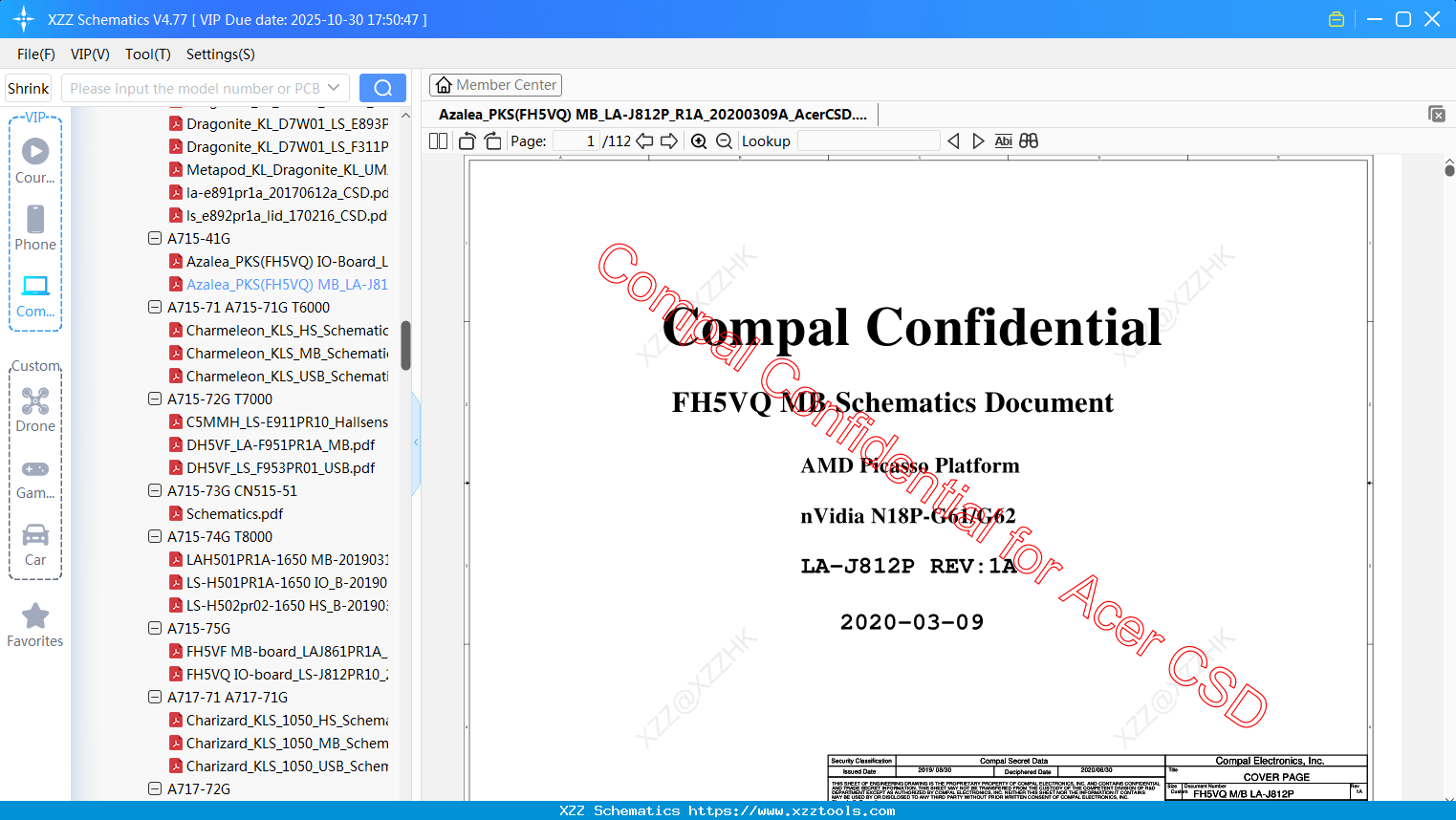
Task: Go to the previous page arrow
Action: click(x=645, y=140)
